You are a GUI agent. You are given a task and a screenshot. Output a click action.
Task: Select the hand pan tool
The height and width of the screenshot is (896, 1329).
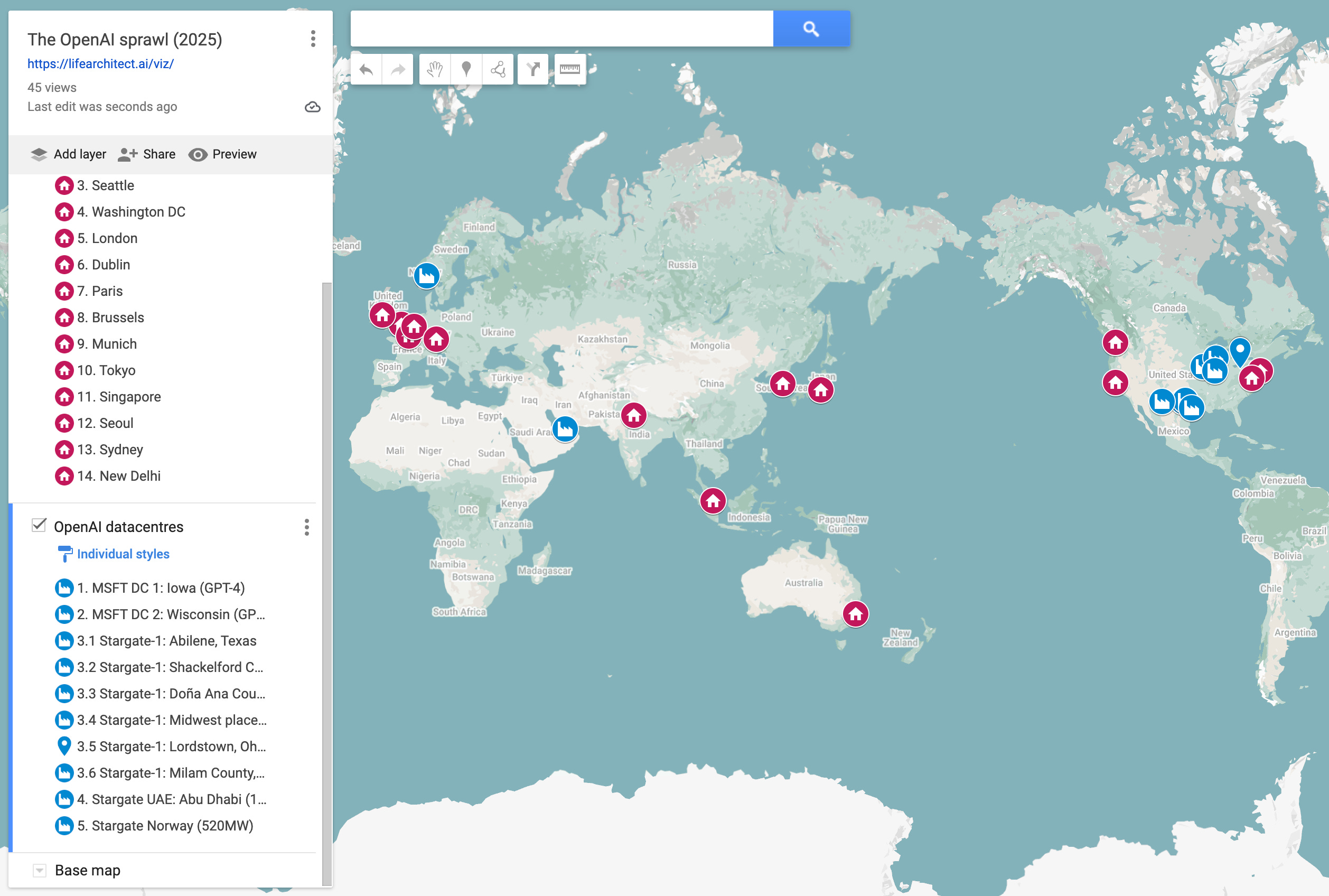pyautogui.click(x=435, y=70)
